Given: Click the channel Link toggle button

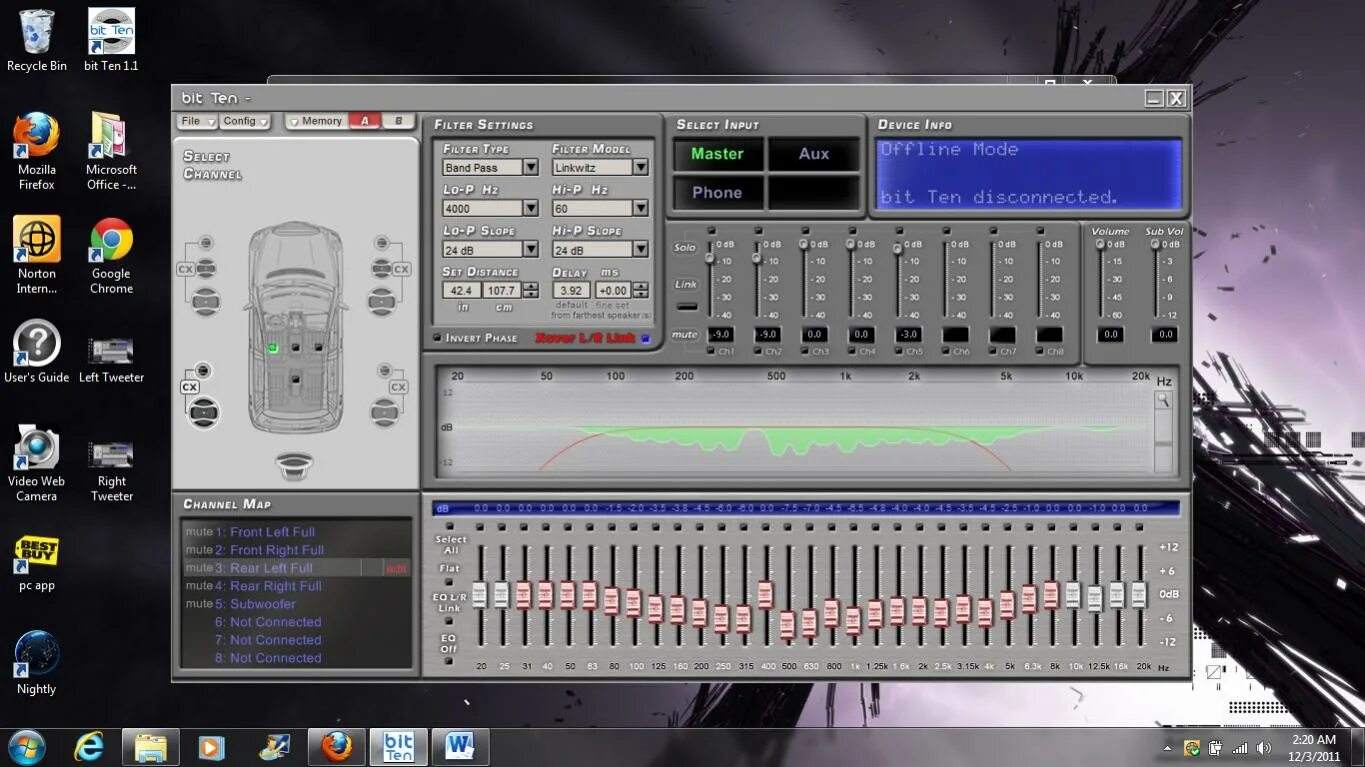Looking at the screenshot, I should (686, 307).
